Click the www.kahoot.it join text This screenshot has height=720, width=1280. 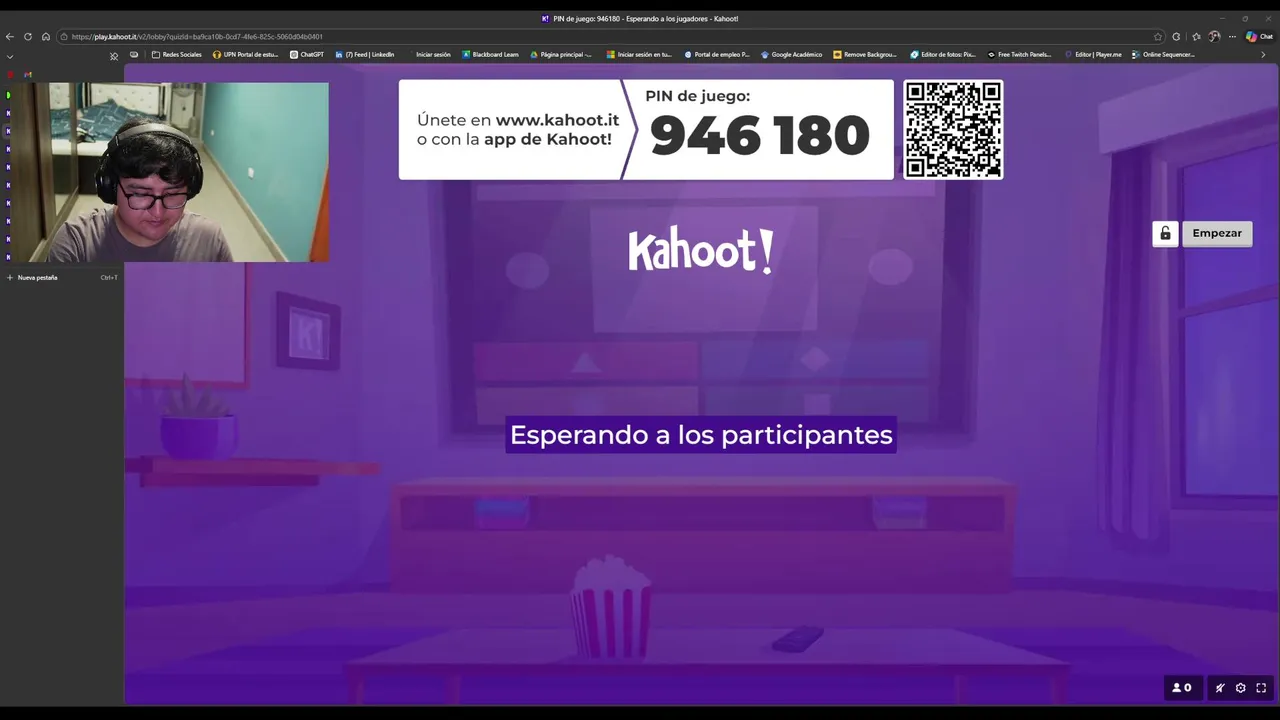click(x=557, y=120)
